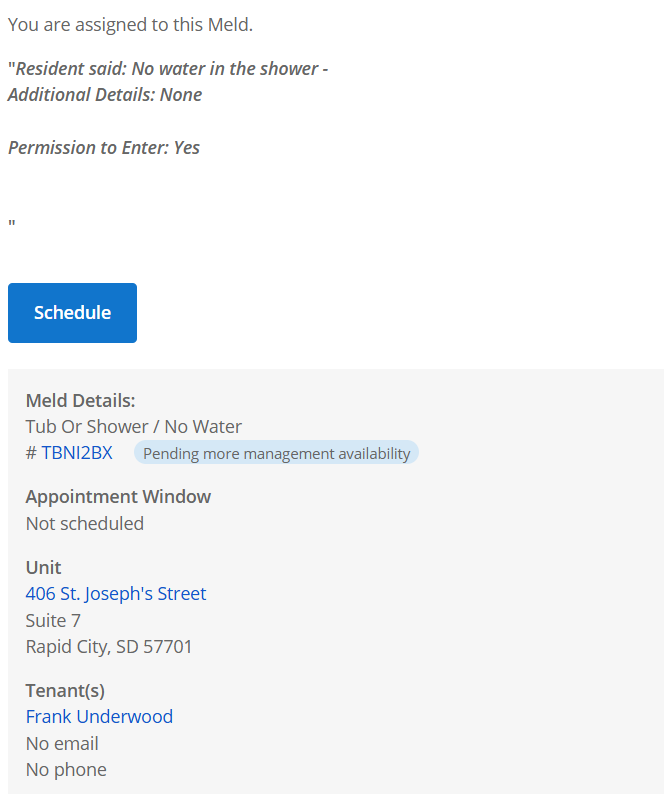
Task: Click the No phone text
Action: (66, 770)
